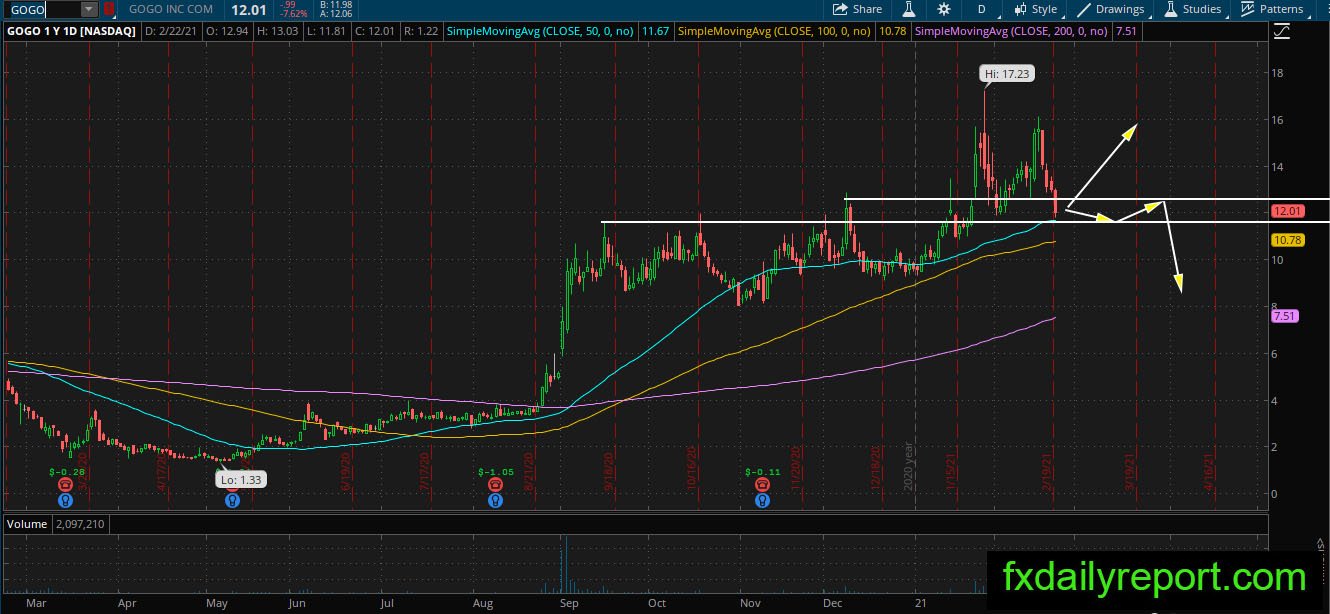Click the phone earnings icon near $-0.11
This screenshot has width=1330, height=614.
[x=763, y=485]
